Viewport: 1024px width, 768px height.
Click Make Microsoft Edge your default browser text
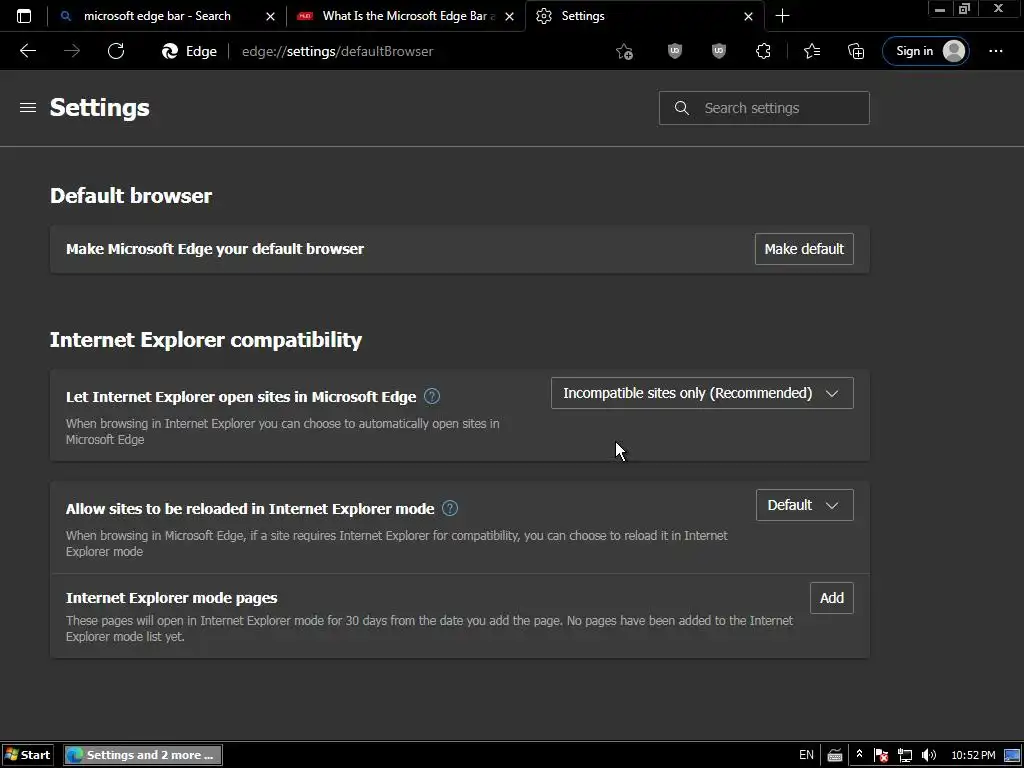[x=215, y=249]
